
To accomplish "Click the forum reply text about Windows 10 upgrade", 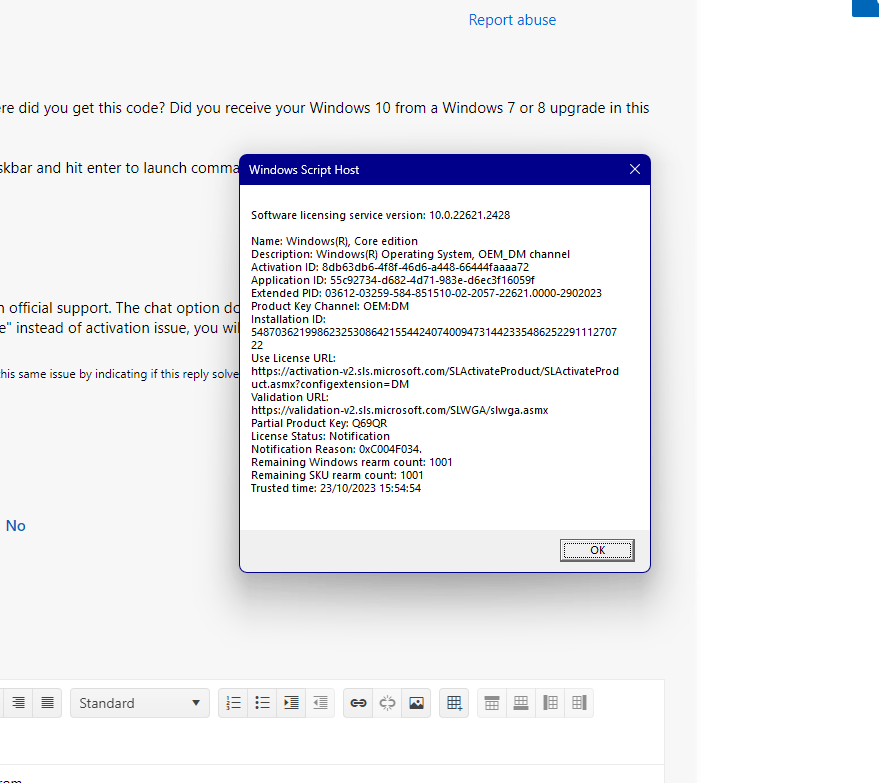I will pos(325,108).
